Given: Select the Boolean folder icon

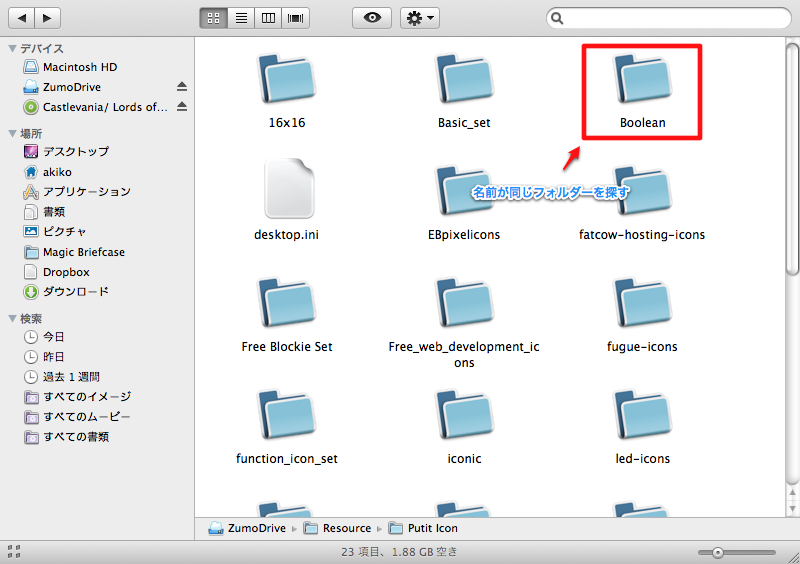Looking at the screenshot, I should (x=642, y=79).
